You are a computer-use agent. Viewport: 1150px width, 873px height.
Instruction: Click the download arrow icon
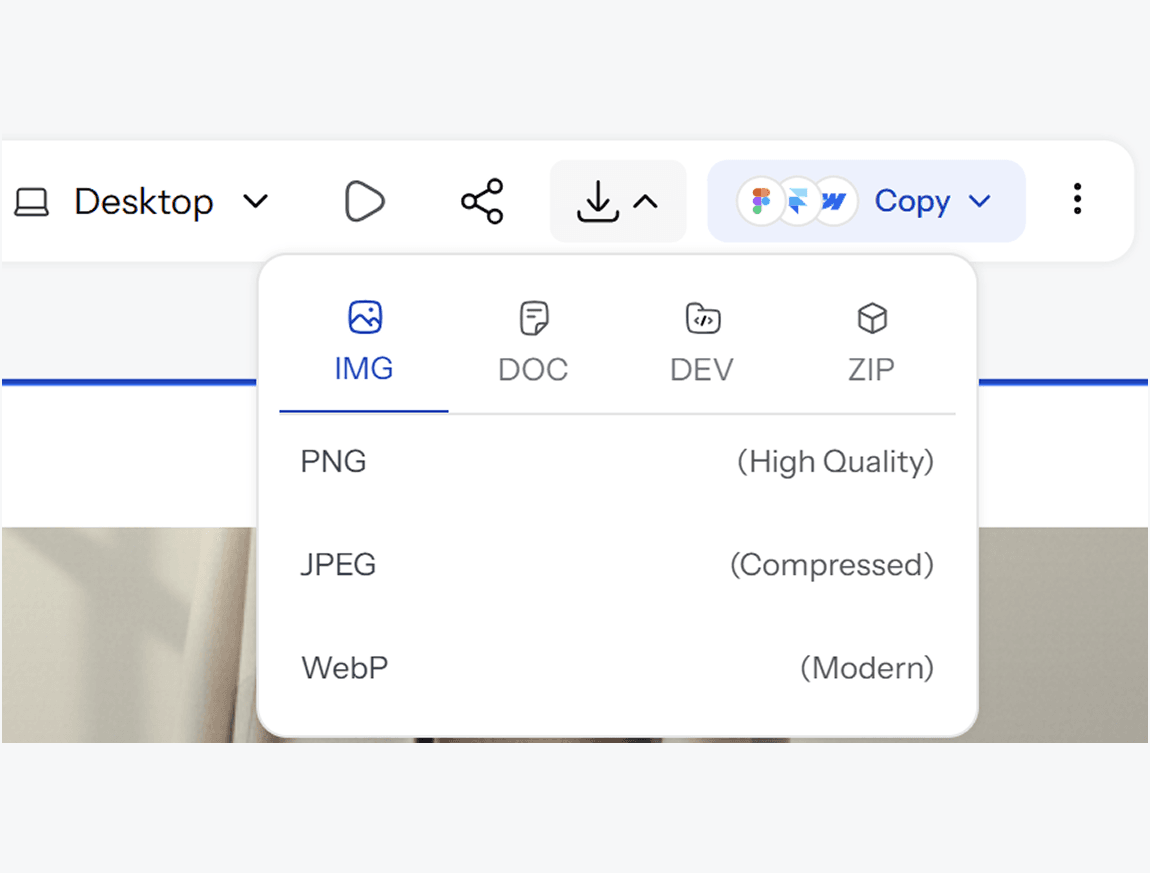[x=598, y=201]
